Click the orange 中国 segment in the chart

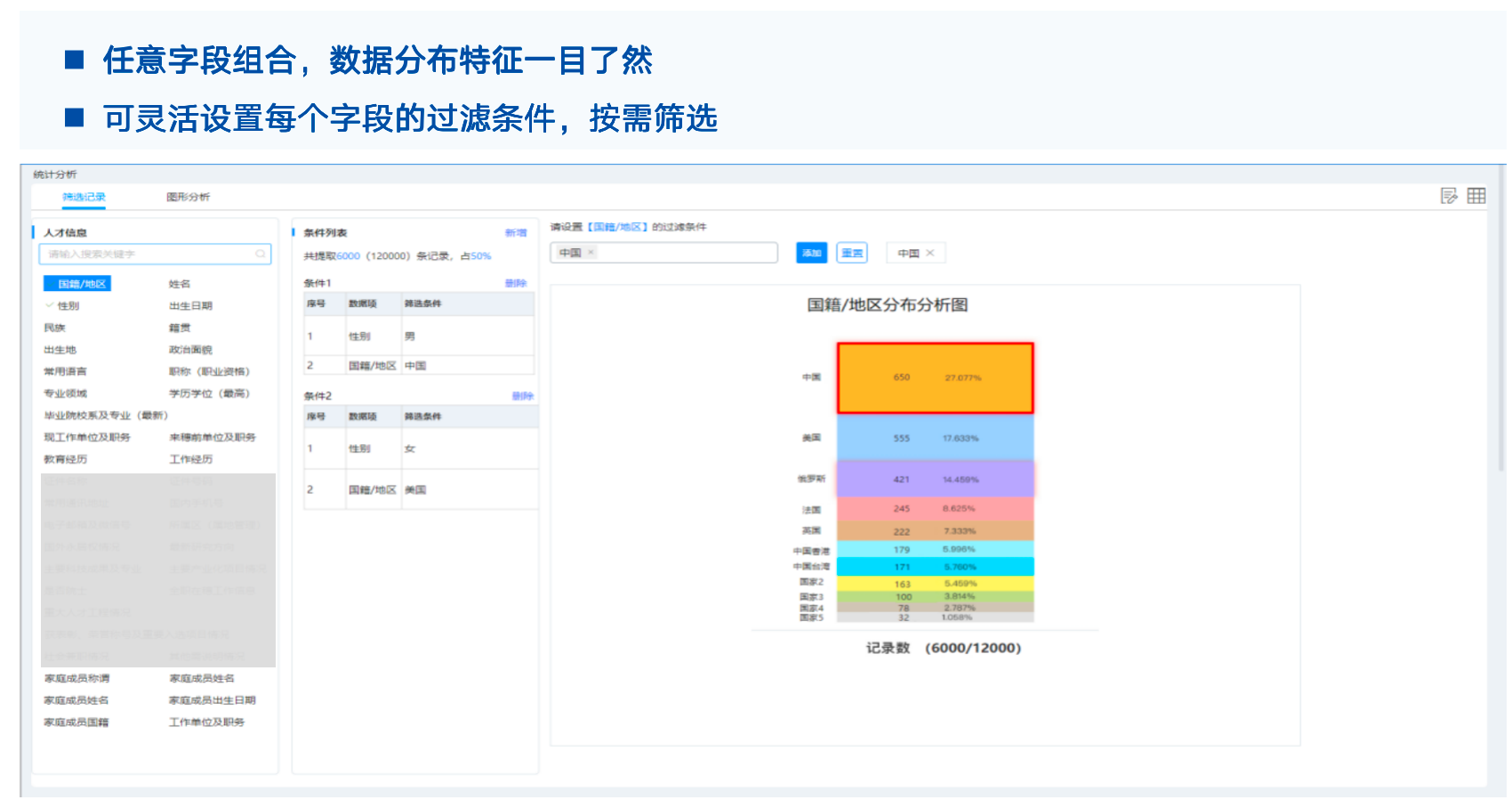coord(935,378)
